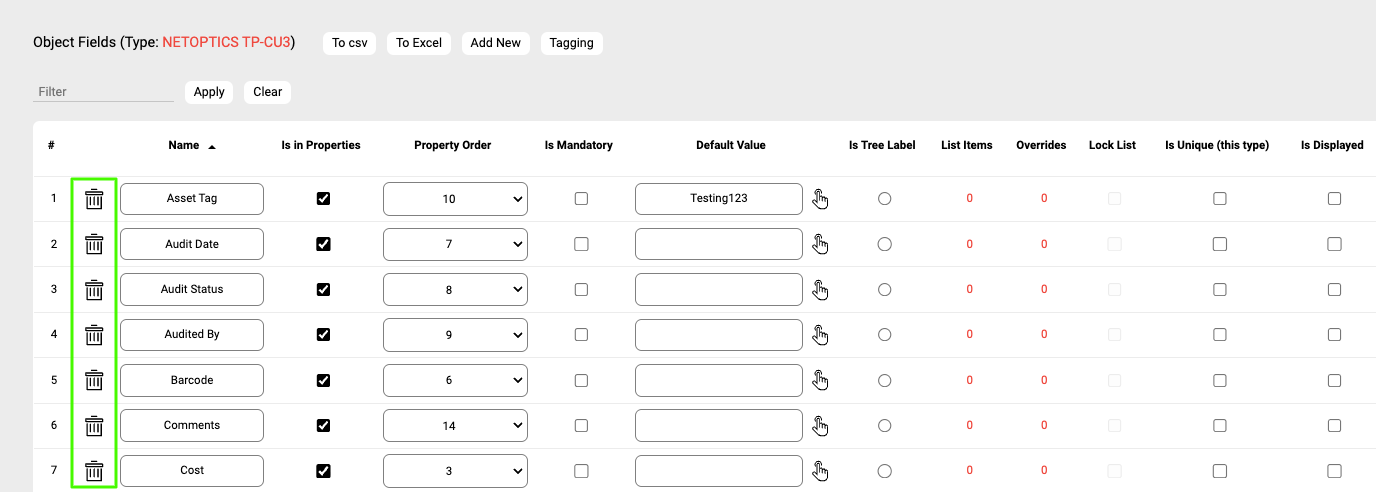Viewport: 1376px width, 492px height.
Task: Select Is Tree Label radio for Barcode
Action: pos(884,380)
